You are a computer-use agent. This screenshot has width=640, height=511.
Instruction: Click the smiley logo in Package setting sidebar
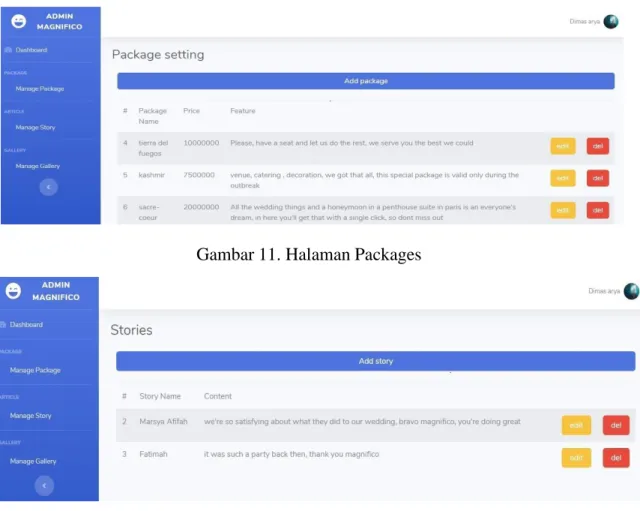coord(18,21)
